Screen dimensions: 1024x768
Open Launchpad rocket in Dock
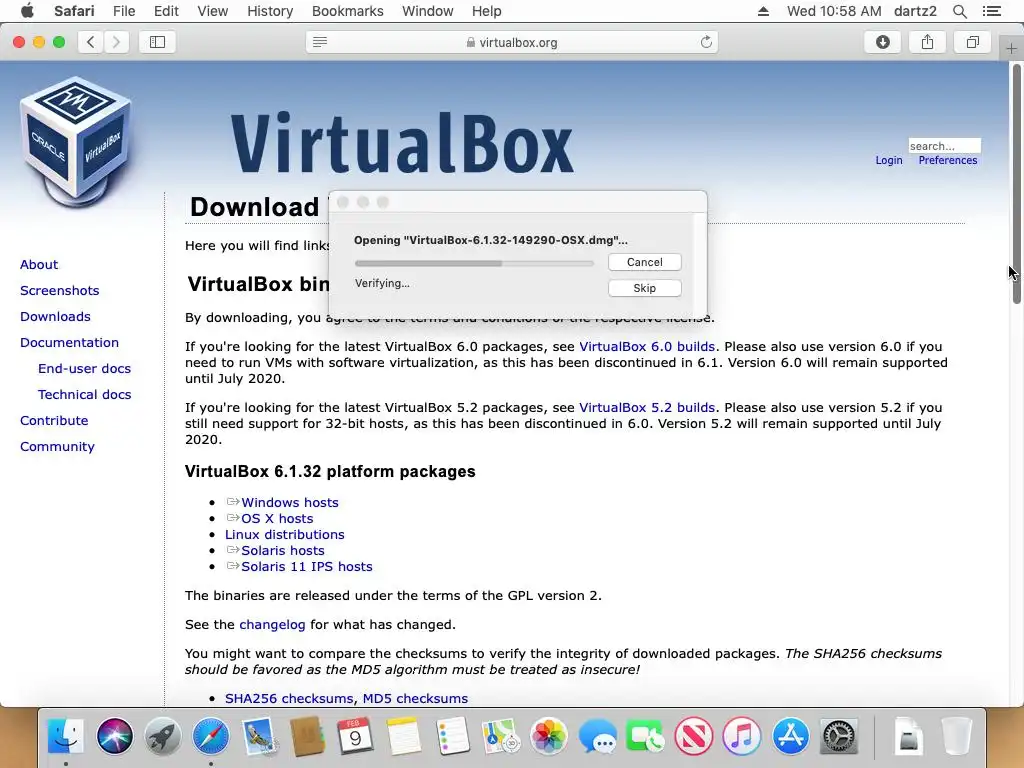tap(163, 735)
